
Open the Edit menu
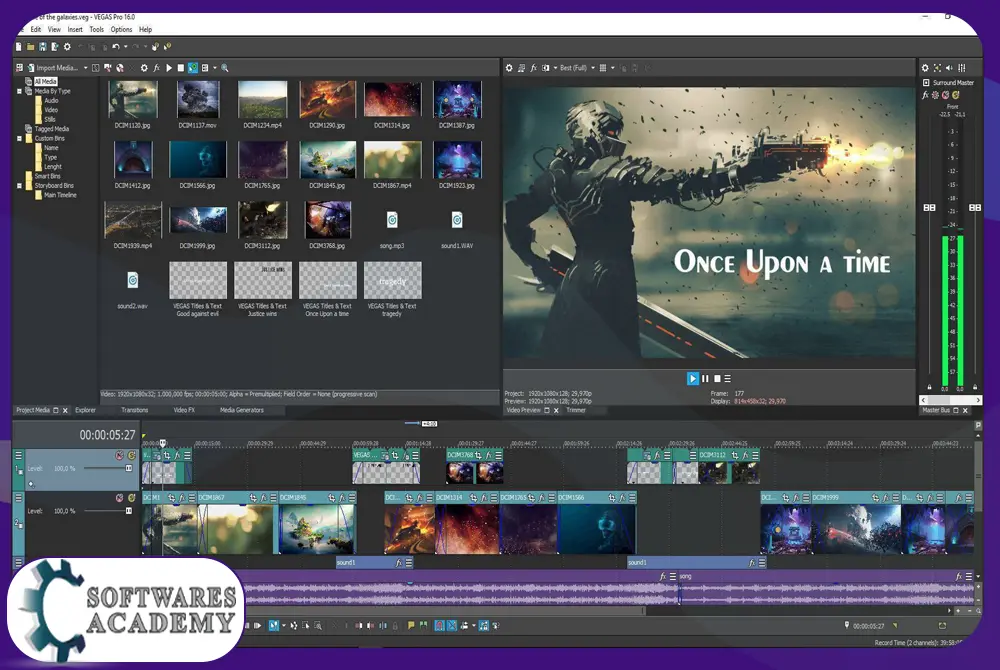click(36, 29)
